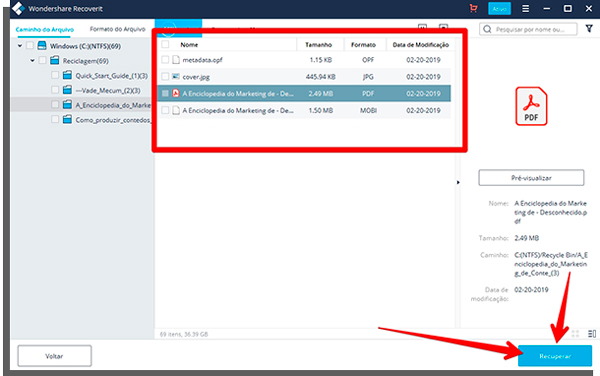The image size is (600, 376).
Task: Check the cover.jpg checkbox
Action: (x=165, y=77)
